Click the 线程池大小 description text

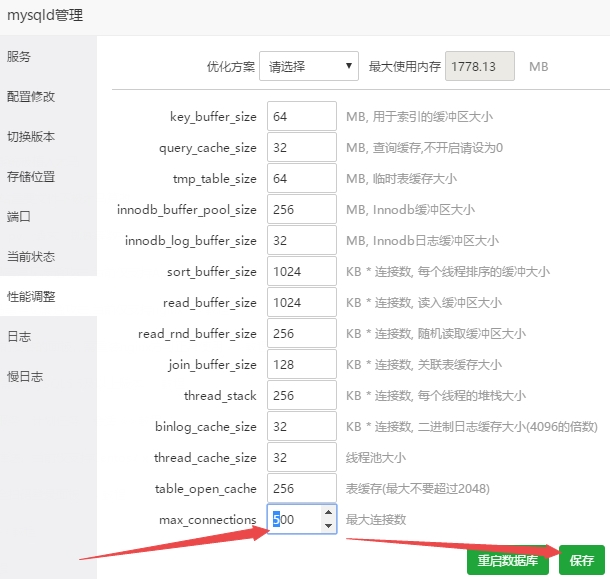click(376, 458)
